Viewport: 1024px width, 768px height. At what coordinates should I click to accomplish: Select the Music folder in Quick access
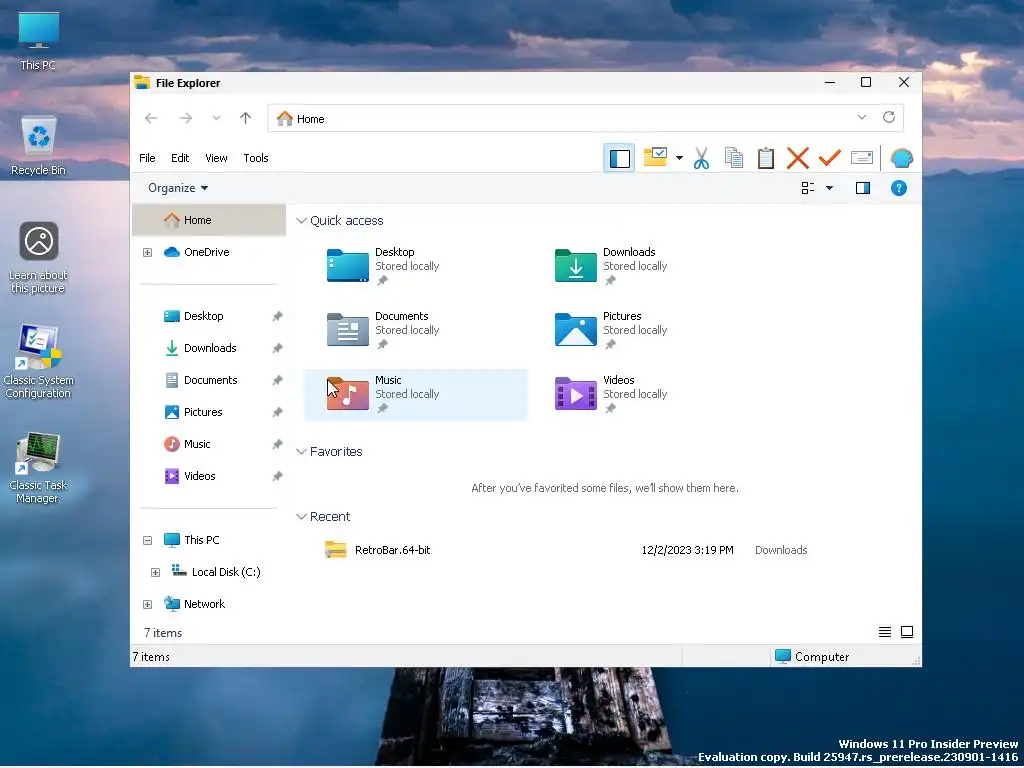416,394
